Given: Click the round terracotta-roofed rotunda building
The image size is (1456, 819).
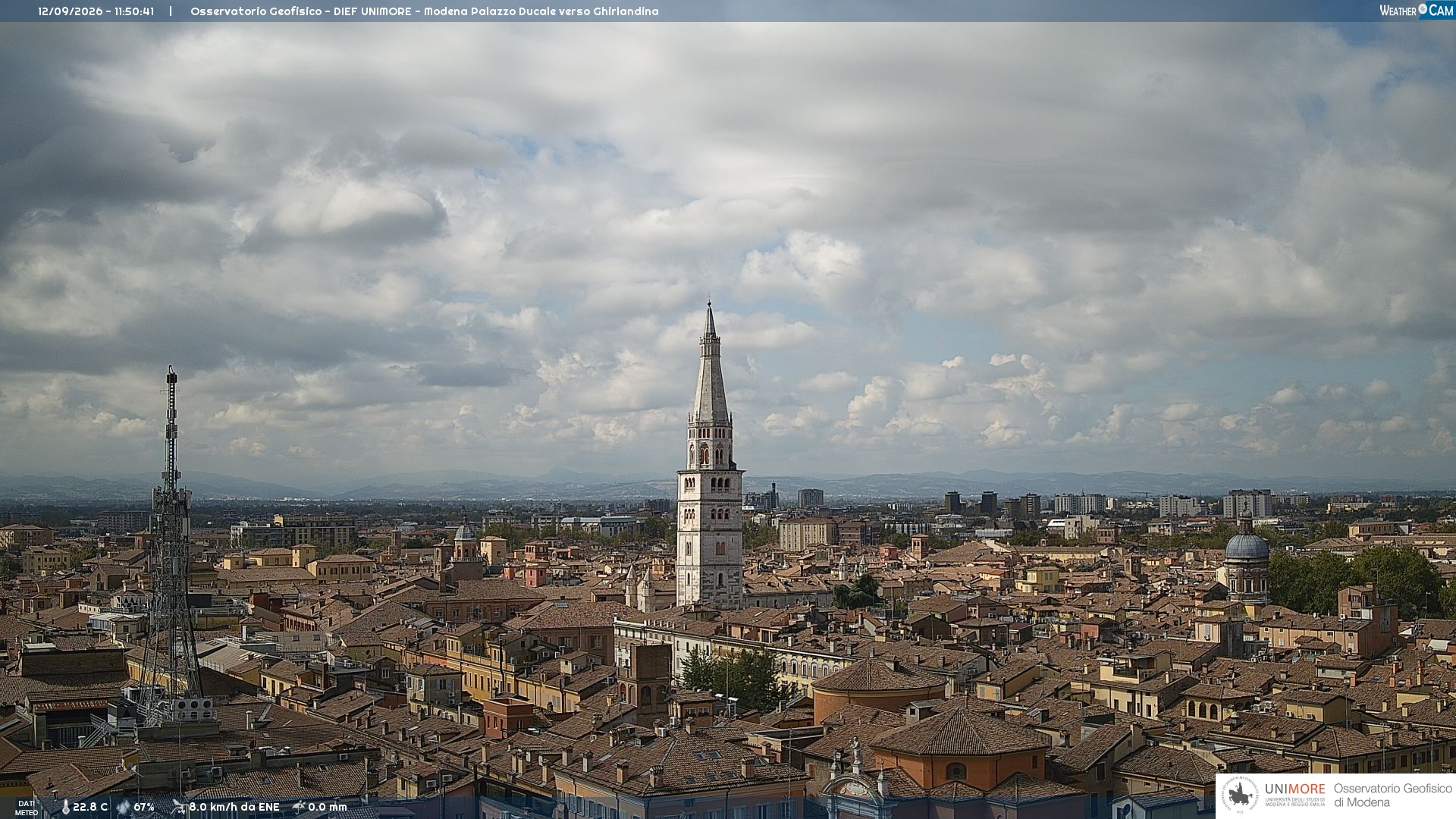Looking at the screenshot, I should click(x=879, y=686).
